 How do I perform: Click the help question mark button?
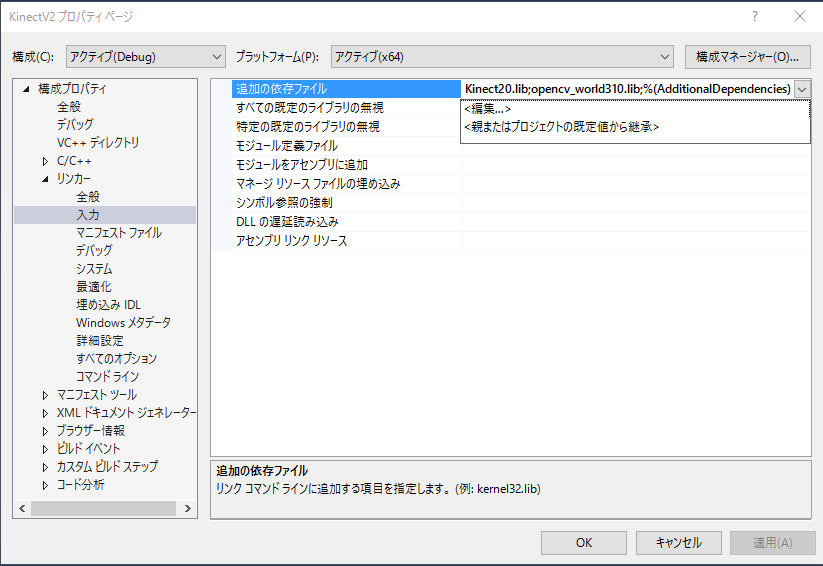coord(754,17)
